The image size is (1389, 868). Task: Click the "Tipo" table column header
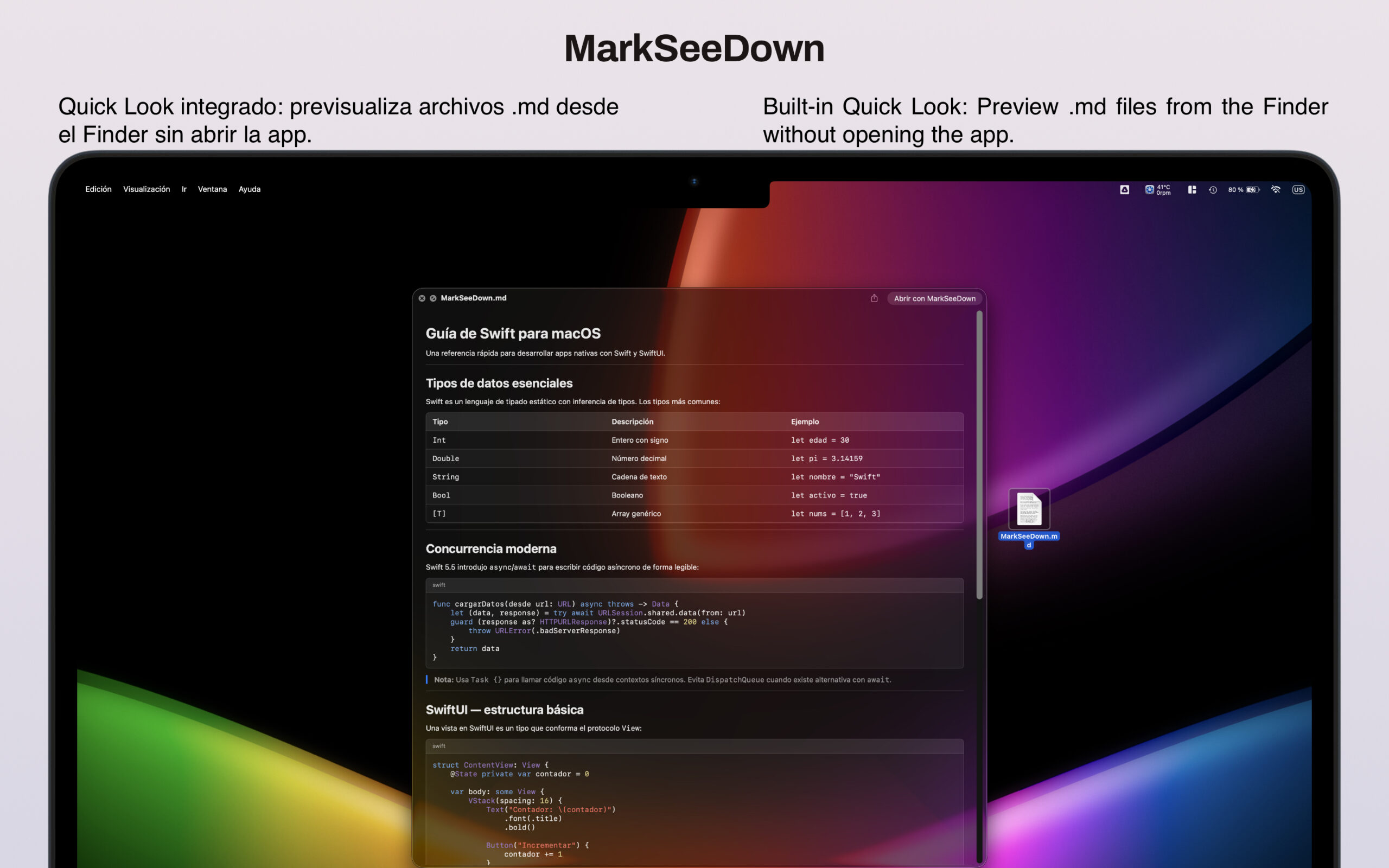pyautogui.click(x=440, y=422)
